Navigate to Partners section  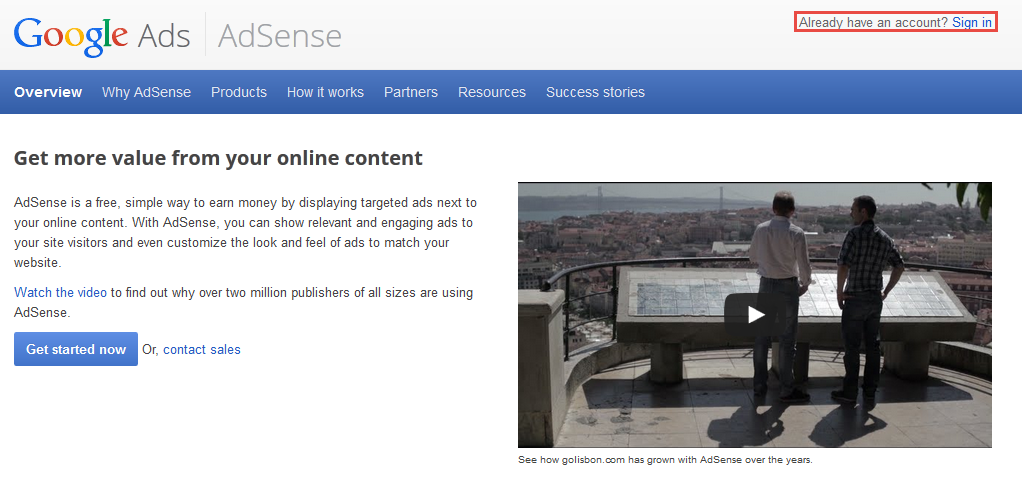point(411,92)
